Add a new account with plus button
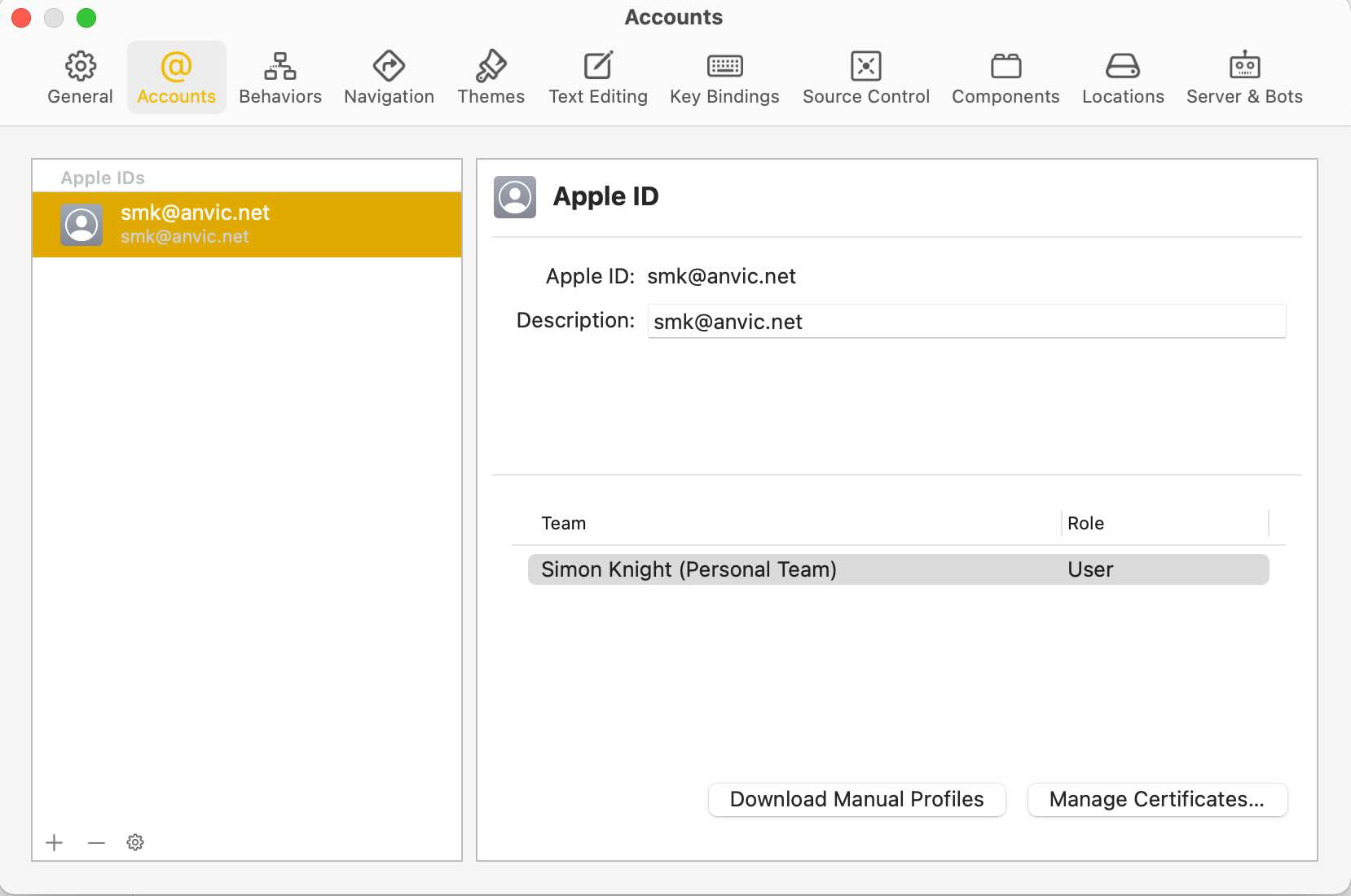This screenshot has width=1351, height=896. [x=55, y=842]
